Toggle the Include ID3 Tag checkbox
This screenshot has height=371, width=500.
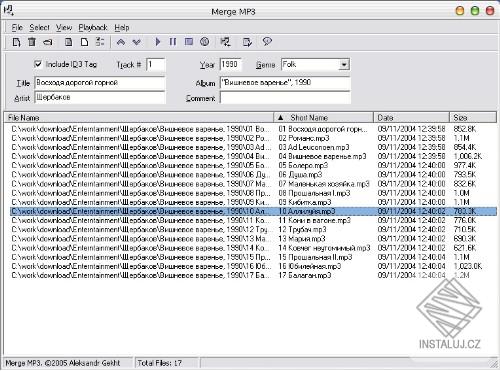click(x=38, y=64)
